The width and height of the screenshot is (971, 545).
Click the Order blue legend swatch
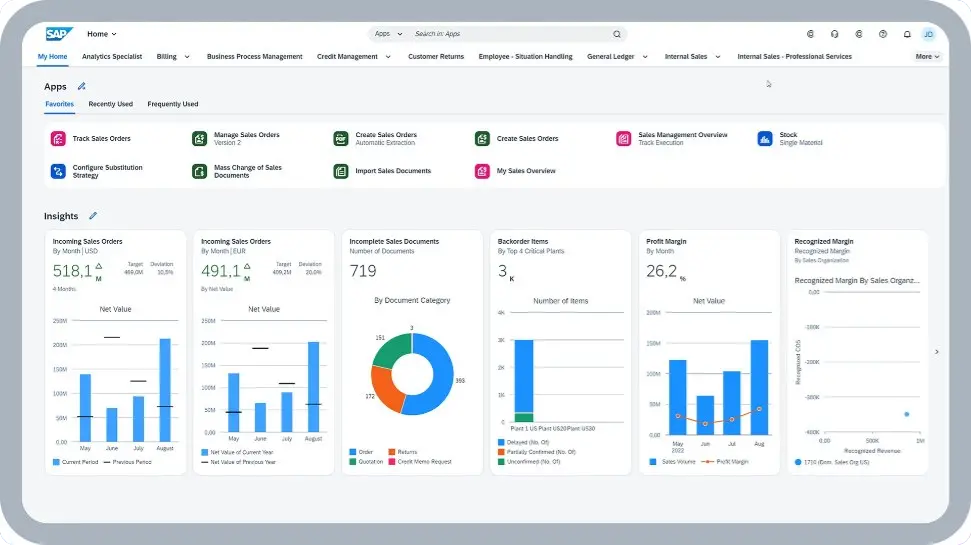tap(352, 452)
